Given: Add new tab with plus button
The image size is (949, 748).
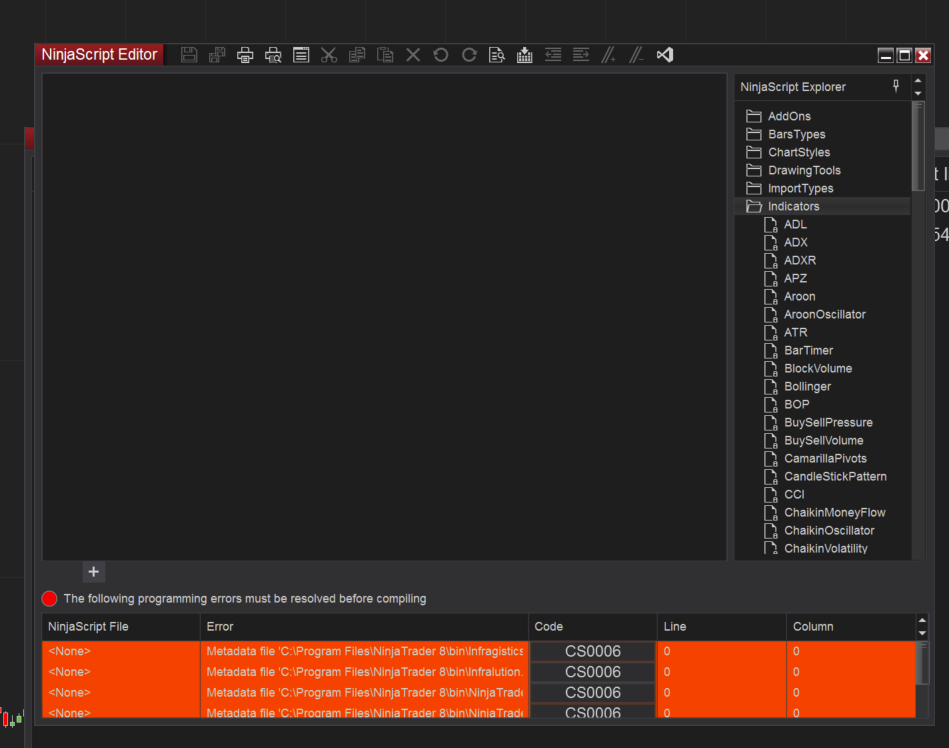Looking at the screenshot, I should pos(93,572).
